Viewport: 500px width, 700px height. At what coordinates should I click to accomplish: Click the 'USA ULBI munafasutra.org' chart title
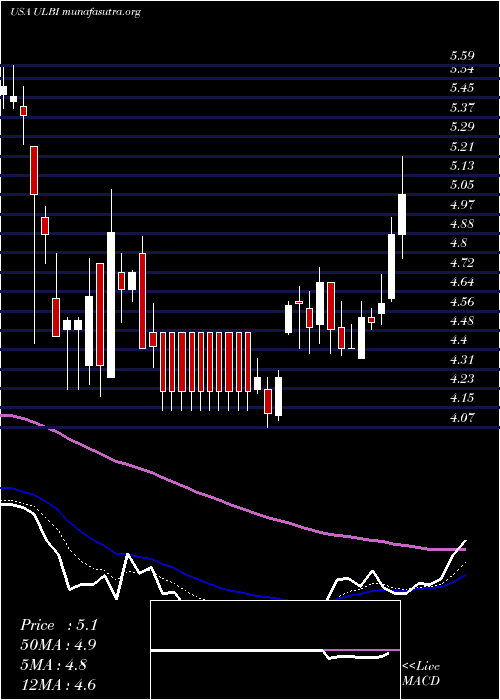click(75, 12)
